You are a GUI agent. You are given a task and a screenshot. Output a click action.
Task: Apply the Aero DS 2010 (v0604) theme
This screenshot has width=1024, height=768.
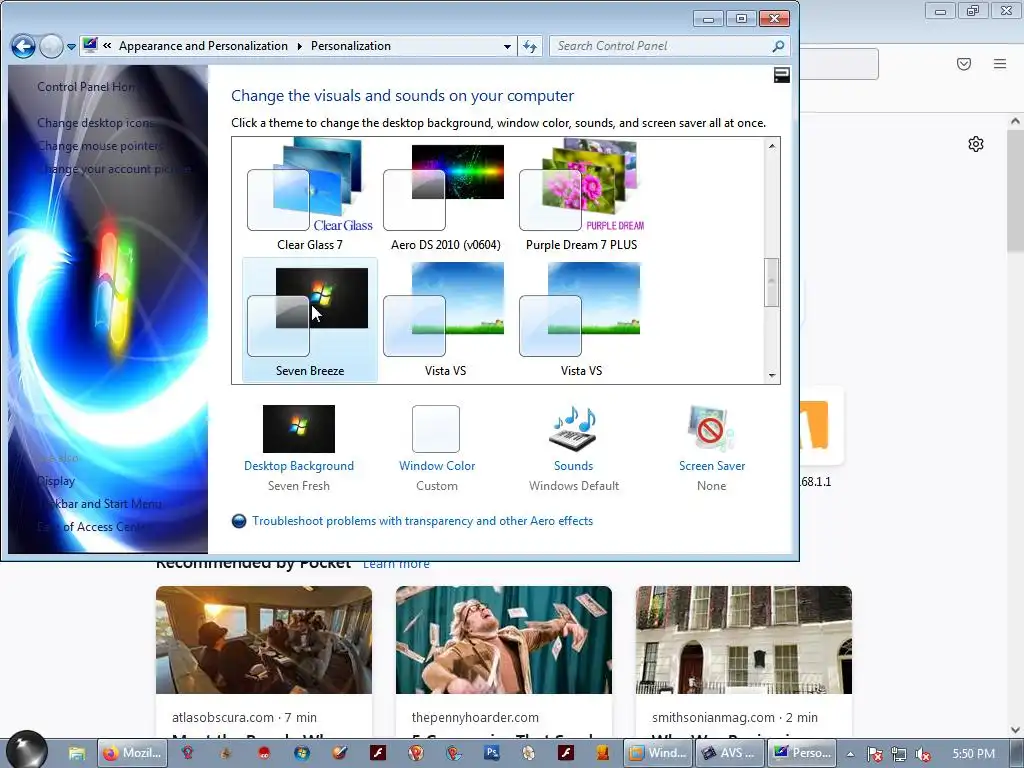[446, 195]
